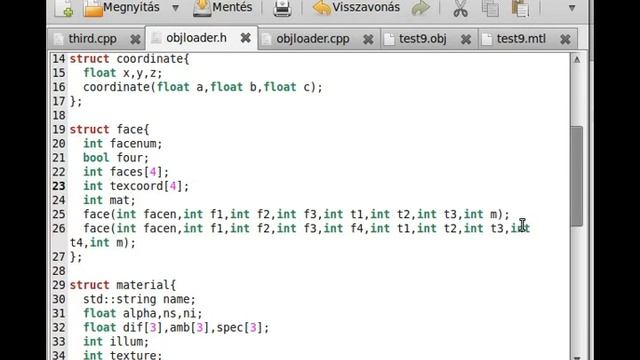Click the 'face(int facen' constructor on line 25
This screenshot has width=640, height=360.
[x=297, y=214]
